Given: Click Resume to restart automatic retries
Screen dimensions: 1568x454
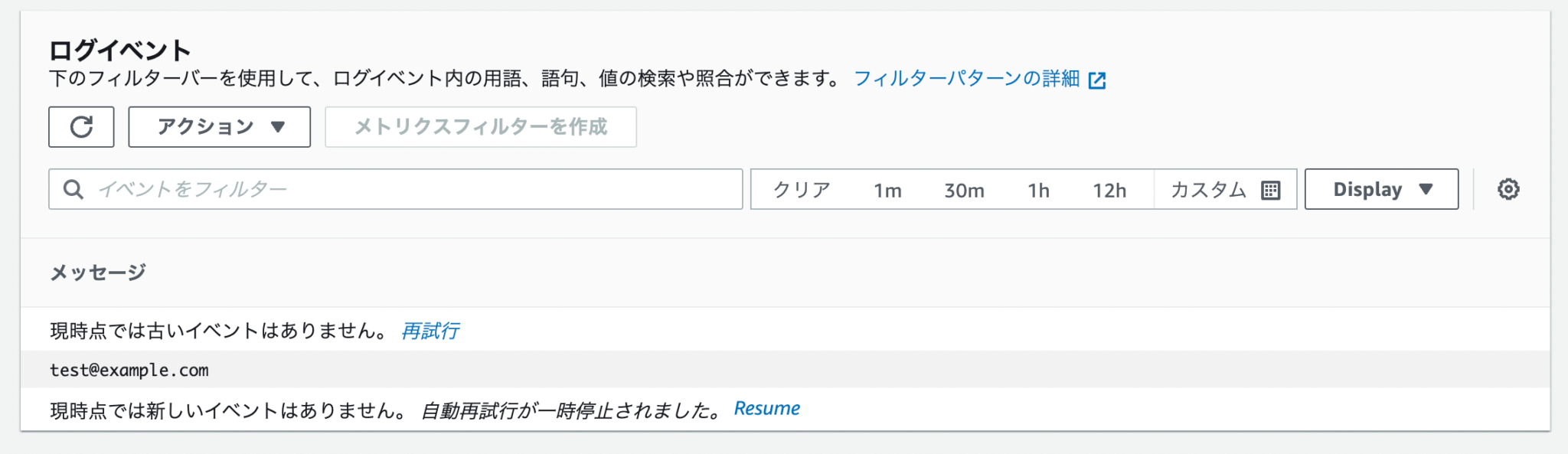Looking at the screenshot, I should pos(766,407).
